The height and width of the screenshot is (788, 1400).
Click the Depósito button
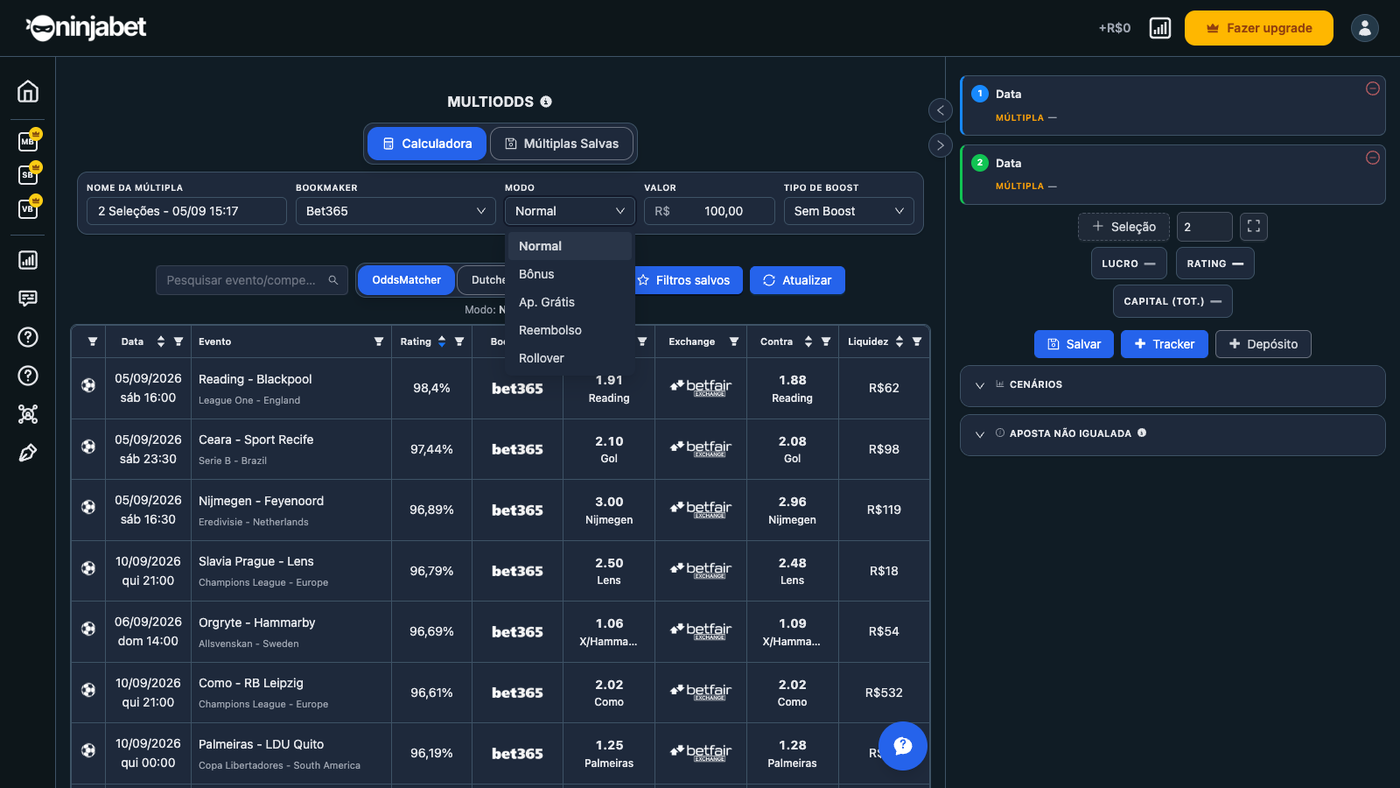point(1263,344)
